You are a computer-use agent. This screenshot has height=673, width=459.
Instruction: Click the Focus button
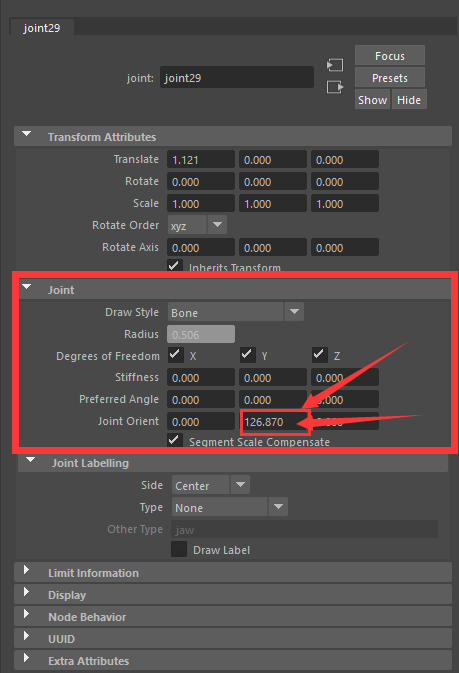pyautogui.click(x=390, y=56)
